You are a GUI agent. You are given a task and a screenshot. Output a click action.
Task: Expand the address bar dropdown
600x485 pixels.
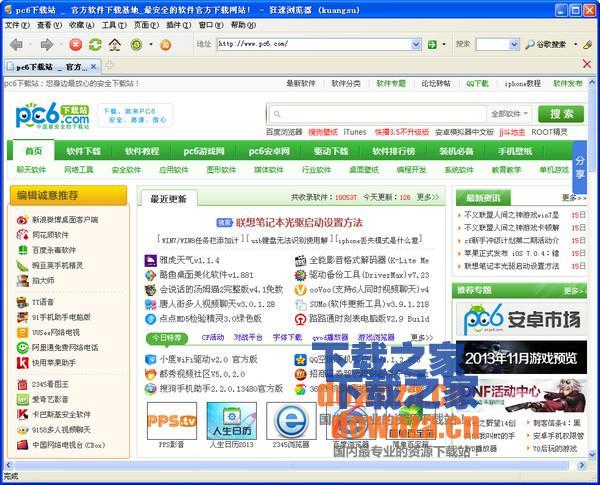pyautogui.click(x=416, y=44)
